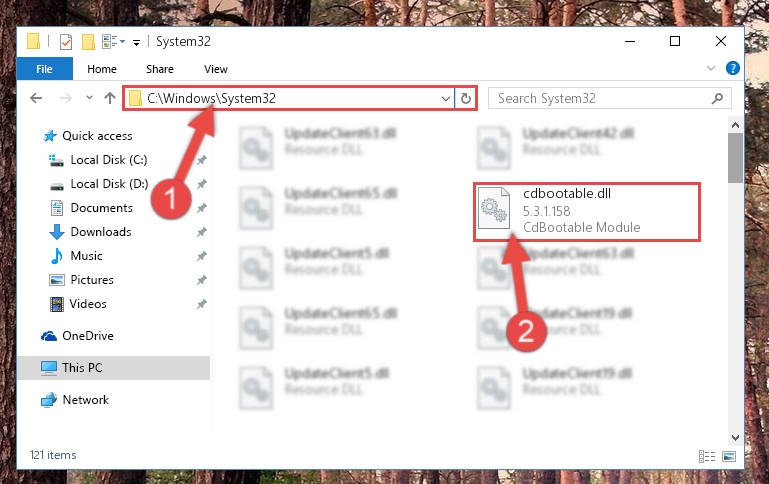Click the Properties icon in quick access toolbar
This screenshot has height=484, width=769.
(66, 42)
